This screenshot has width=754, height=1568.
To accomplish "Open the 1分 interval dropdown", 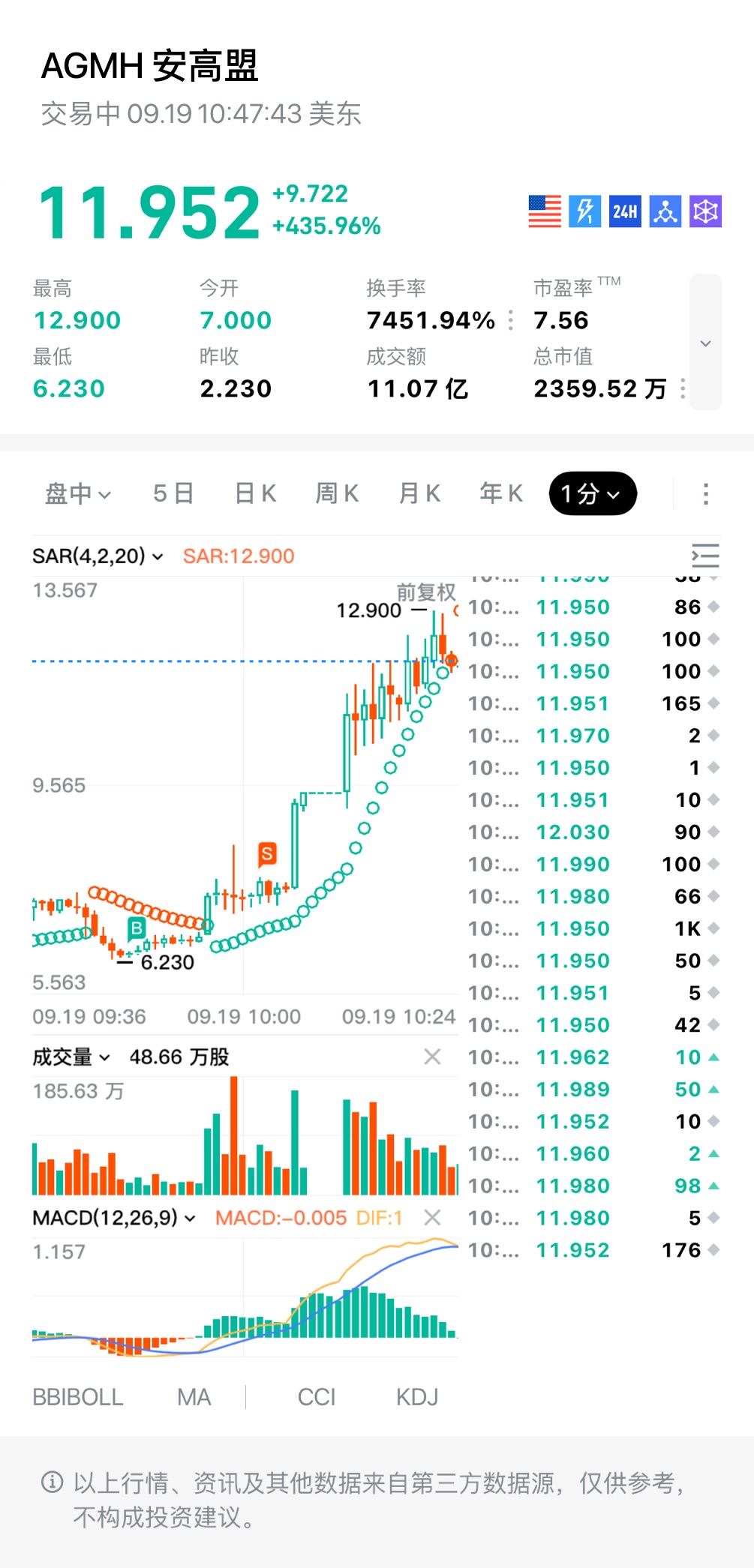I will [593, 494].
